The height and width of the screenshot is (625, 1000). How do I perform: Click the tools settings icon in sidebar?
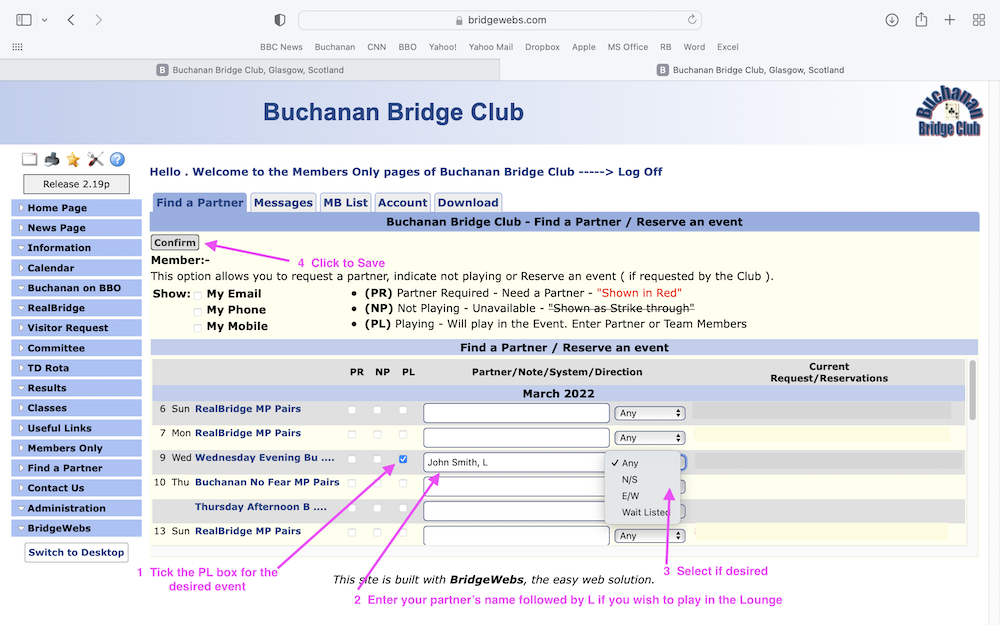point(96,160)
